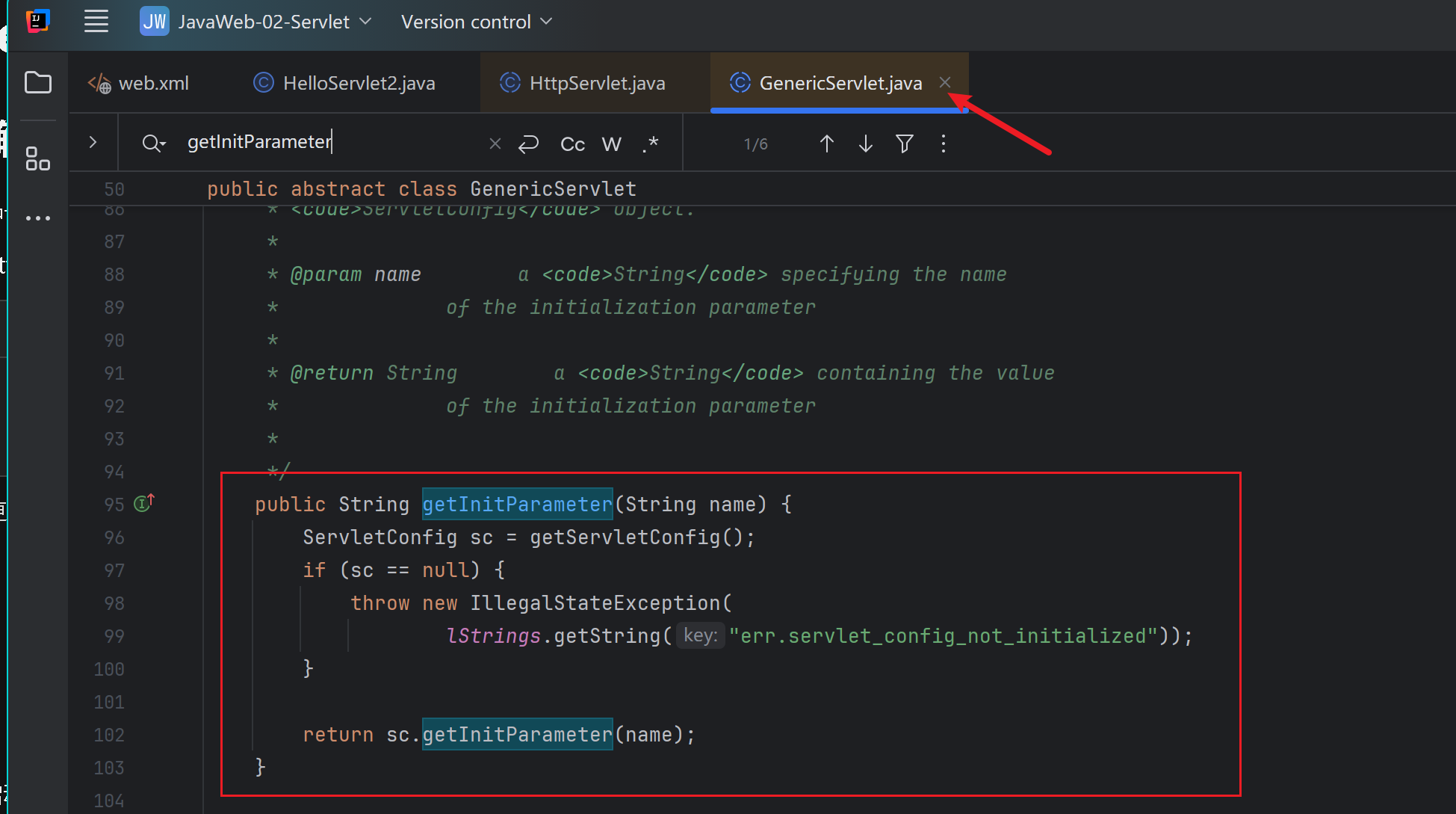The width and height of the screenshot is (1456, 814).
Task: Clear the search field text
Action: tap(495, 144)
